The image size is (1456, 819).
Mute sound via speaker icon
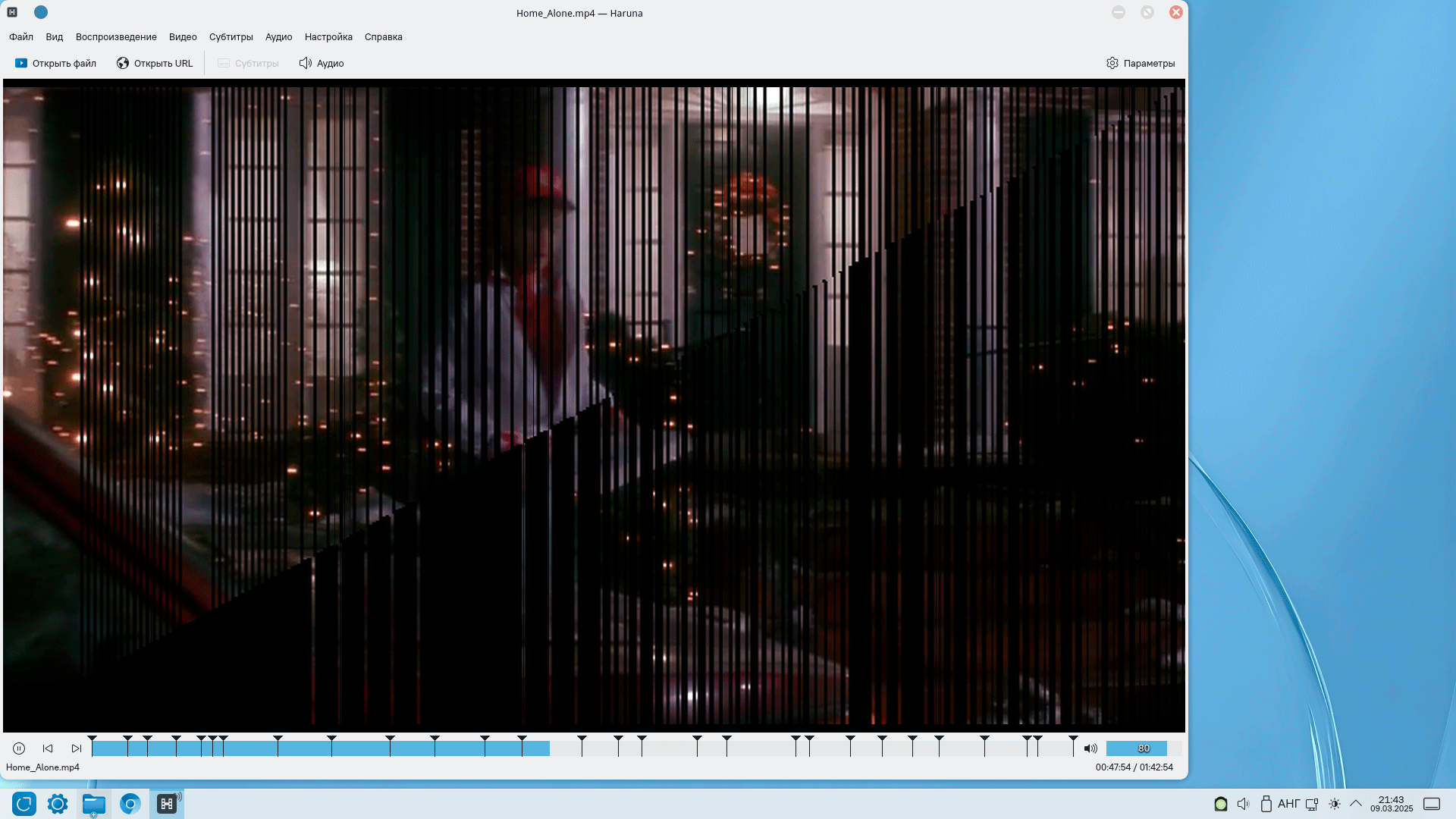pos(1090,748)
